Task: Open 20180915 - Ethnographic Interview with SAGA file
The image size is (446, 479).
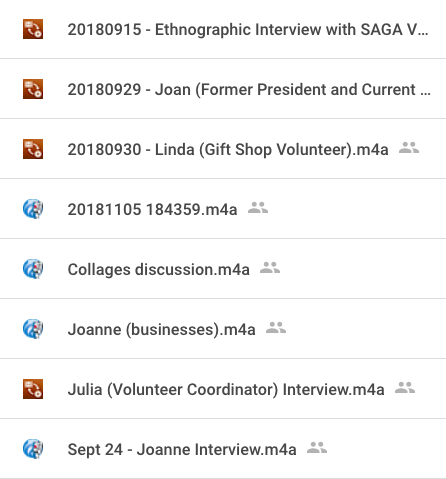Action: pos(248,30)
